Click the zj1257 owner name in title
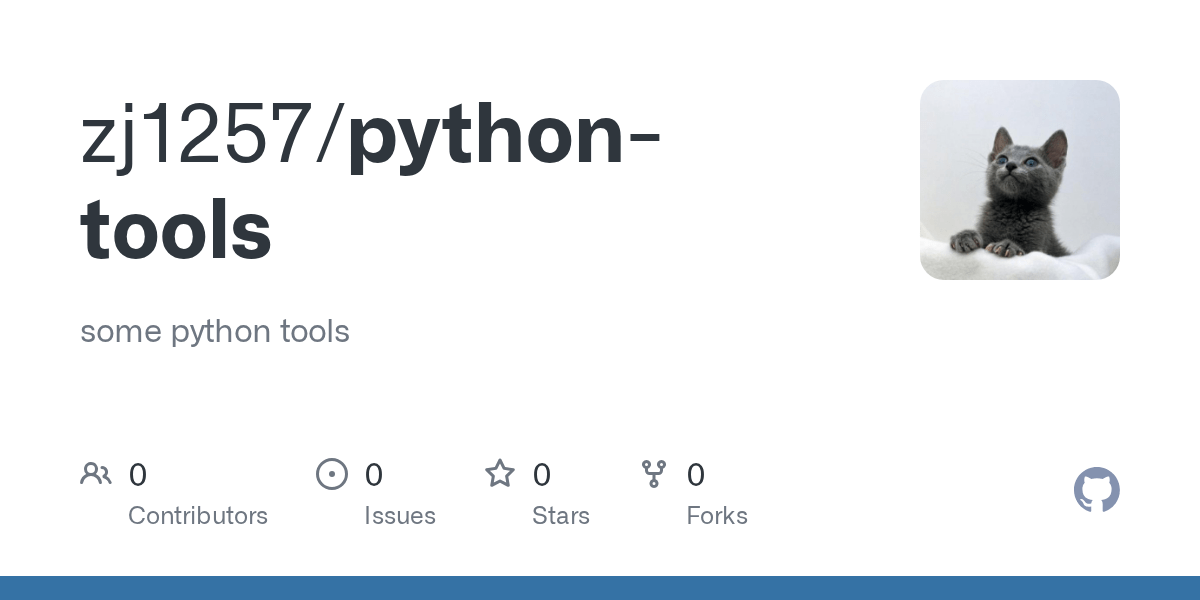Viewport: 1200px width, 600px height. [196, 137]
